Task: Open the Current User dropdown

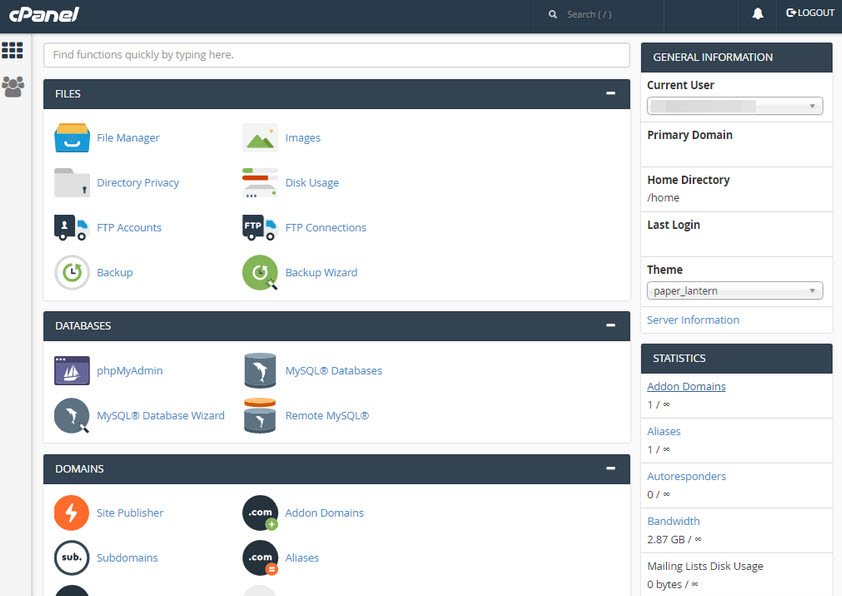Action: click(x=735, y=106)
